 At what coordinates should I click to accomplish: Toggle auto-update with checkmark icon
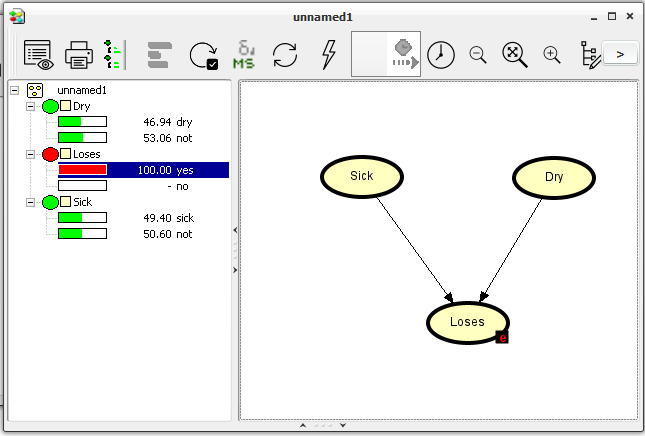[204, 55]
